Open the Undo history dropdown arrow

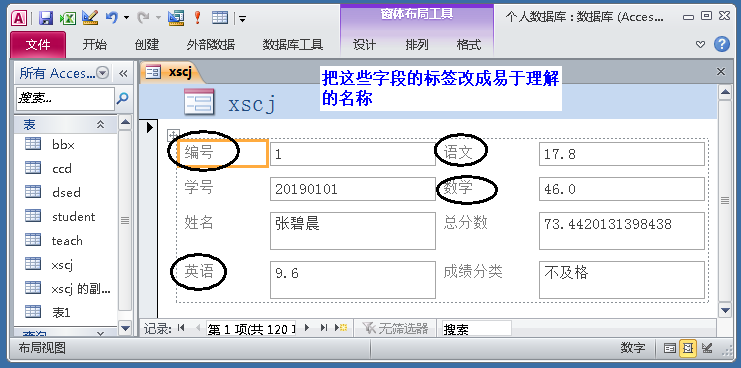(x=126, y=18)
